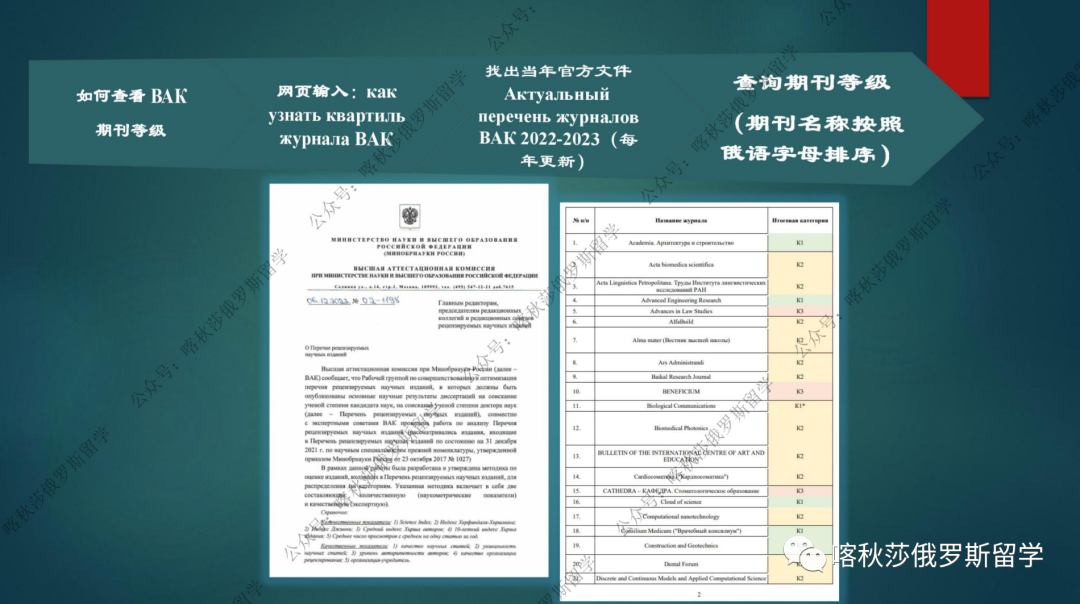Image resolution: width=1080 pixels, height=604 pixels.
Task: Select 'Dental Forum' journal row
Action: point(699,563)
